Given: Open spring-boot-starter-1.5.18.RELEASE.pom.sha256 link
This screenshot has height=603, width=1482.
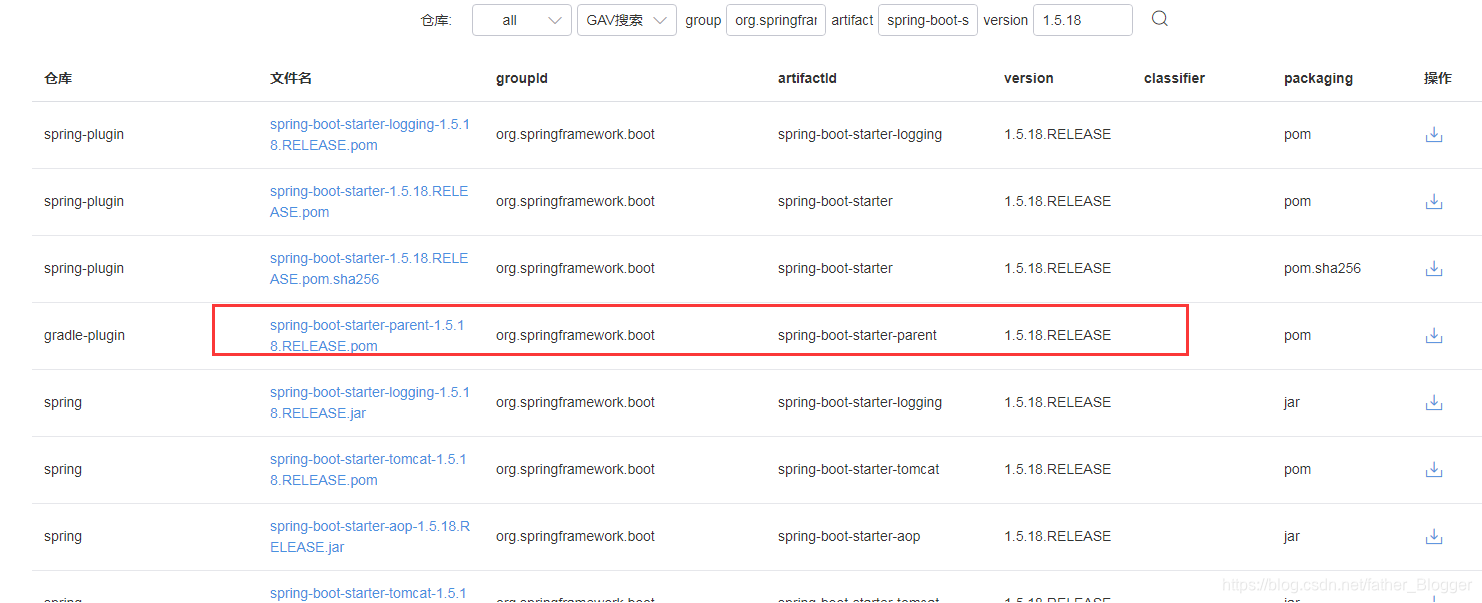Looking at the screenshot, I should point(369,268).
